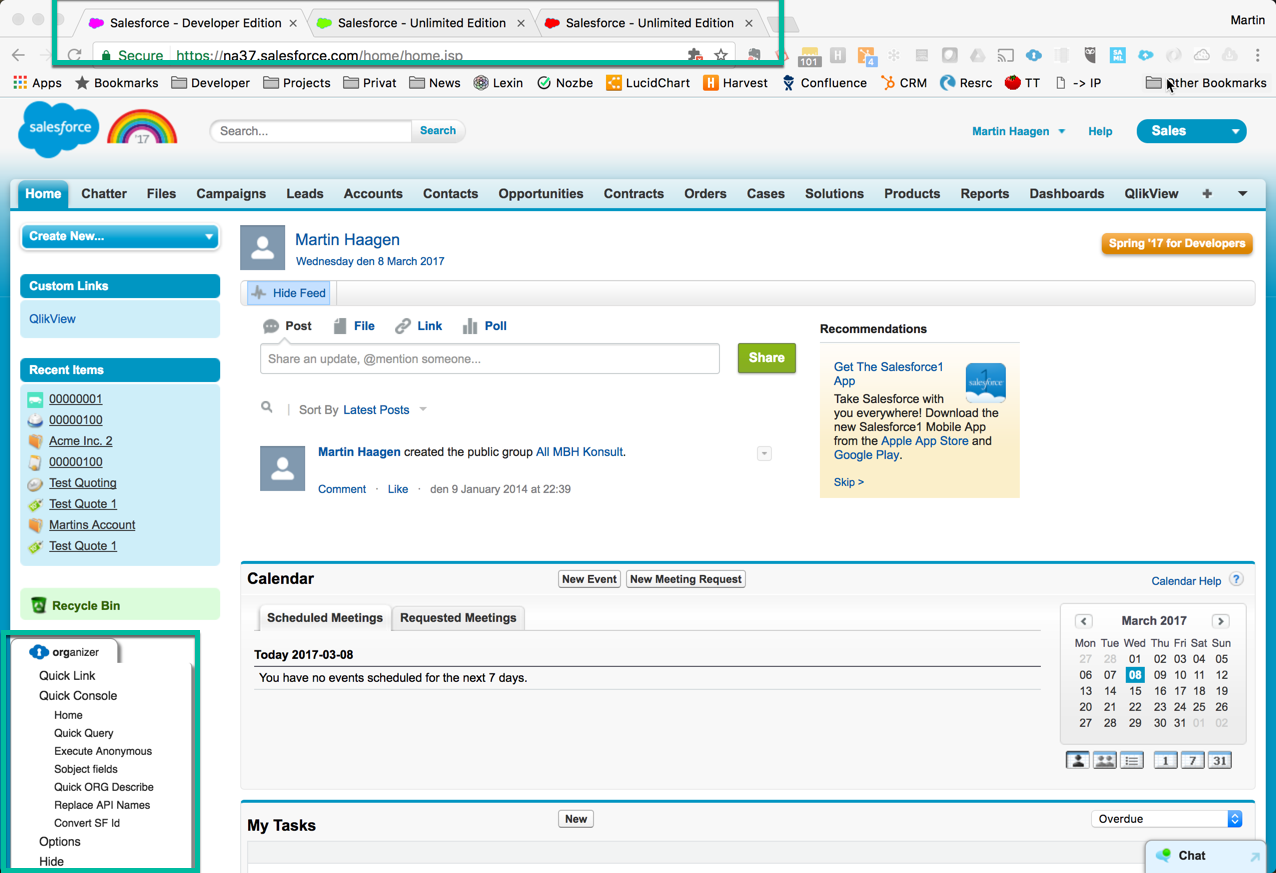The width and height of the screenshot is (1276, 873).
Task: Add a tab with the plus icon
Action: point(1207,194)
